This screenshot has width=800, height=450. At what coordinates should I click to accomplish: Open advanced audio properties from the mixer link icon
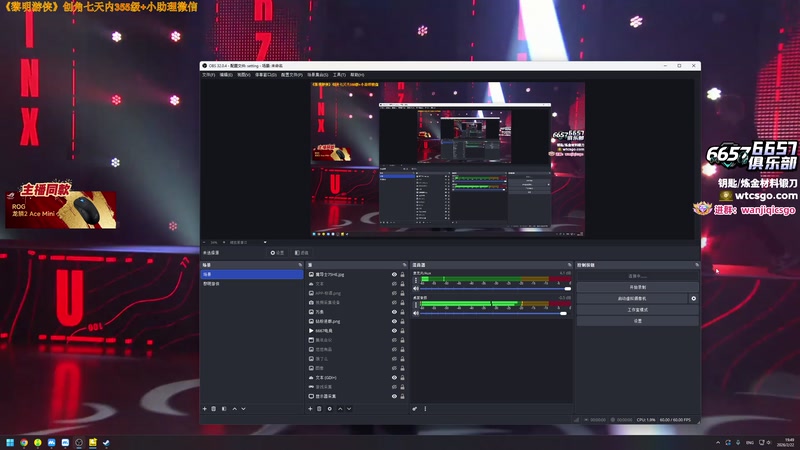point(415,409)
